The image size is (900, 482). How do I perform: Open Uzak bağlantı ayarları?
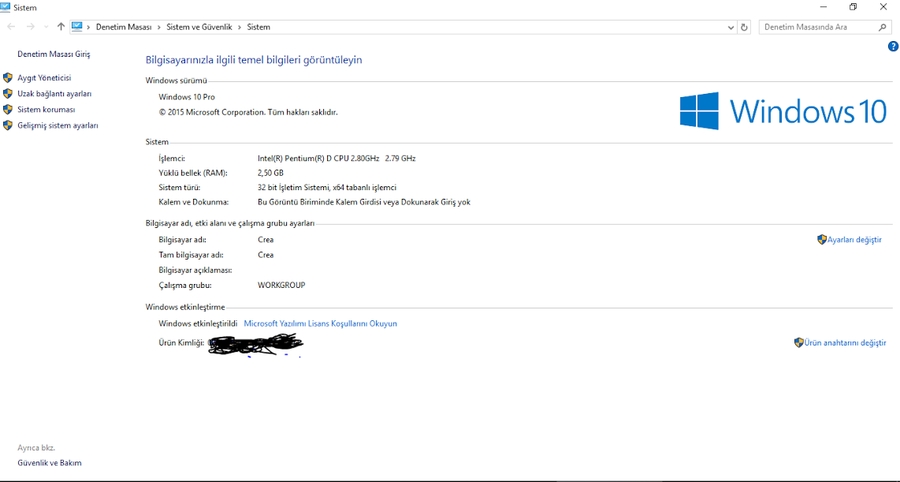pos(55,94)
